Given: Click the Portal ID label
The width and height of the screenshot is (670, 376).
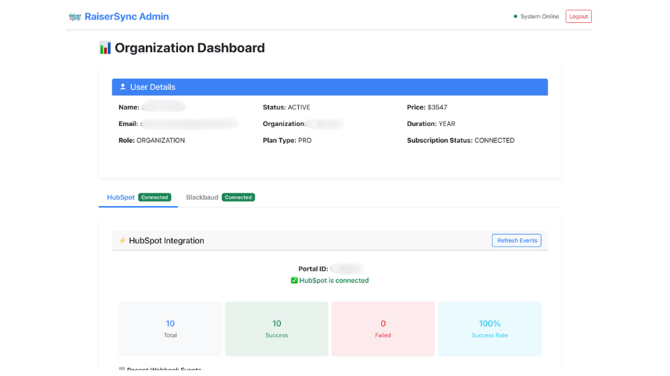Looking at the screenshot, I should point(313,269).
